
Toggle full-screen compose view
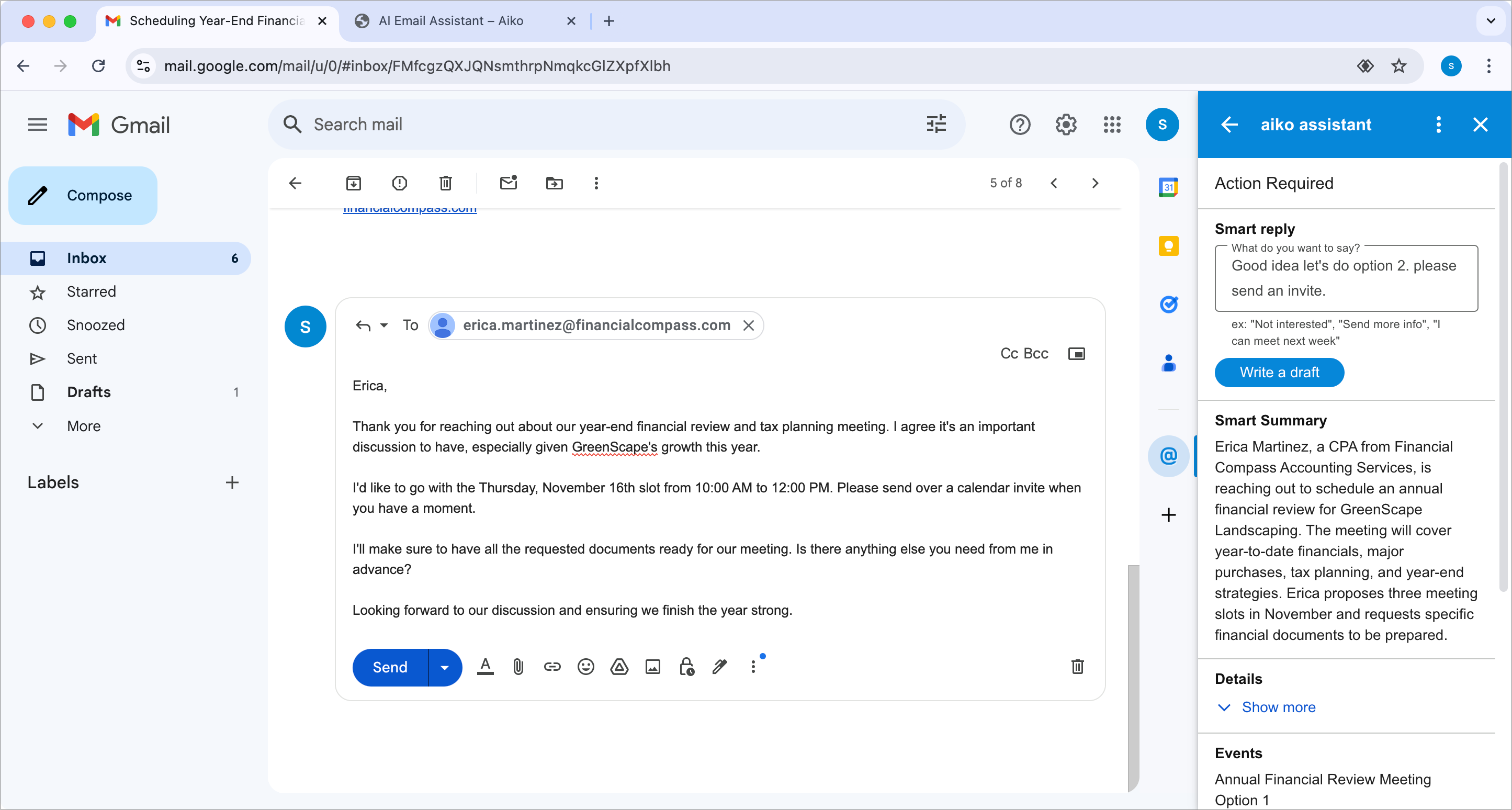1077,353
